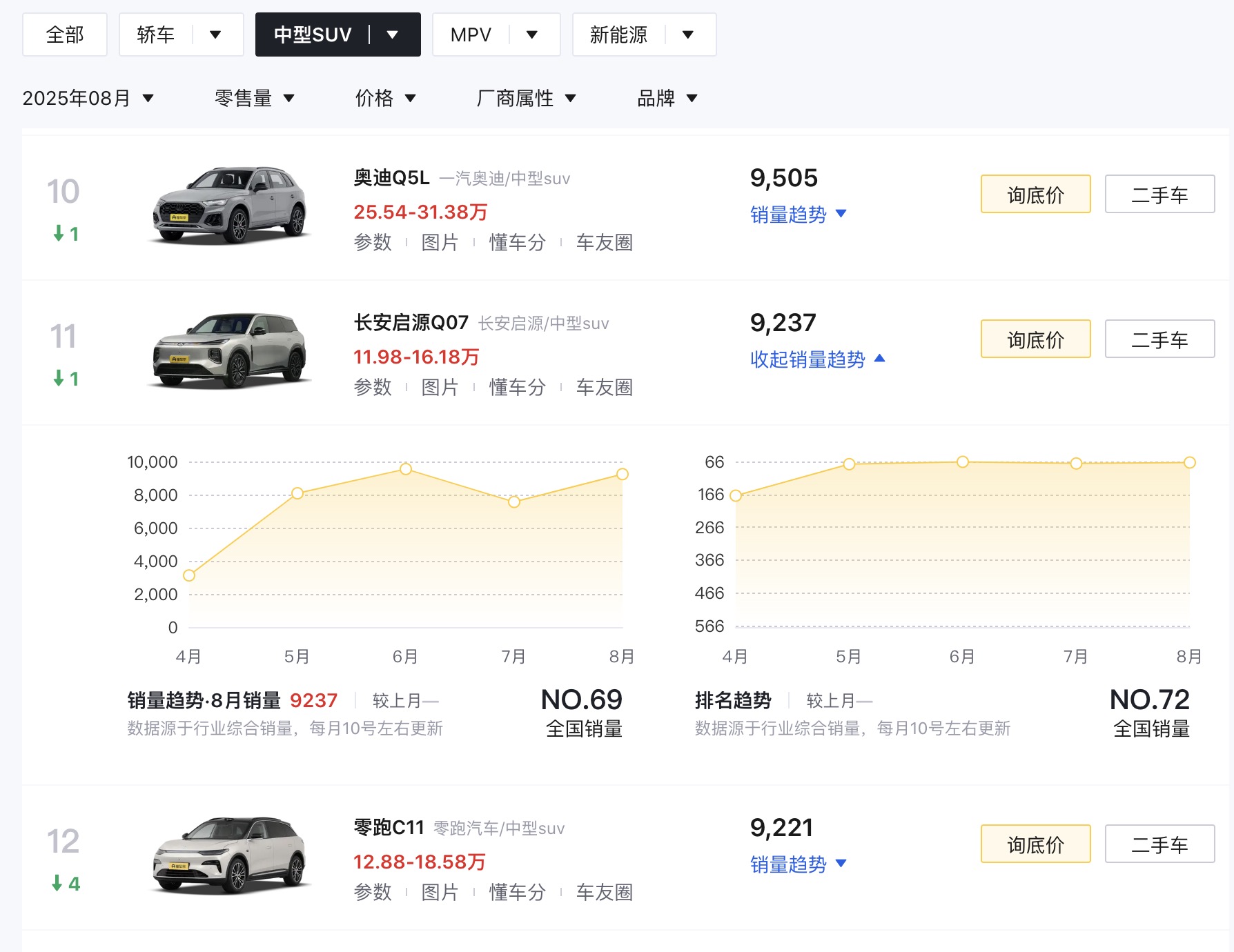The height and width of the screenshot is (952, 1234).
Task: Open 参数 link for 奥迪Q5L
Action: (x=373, y=242)
